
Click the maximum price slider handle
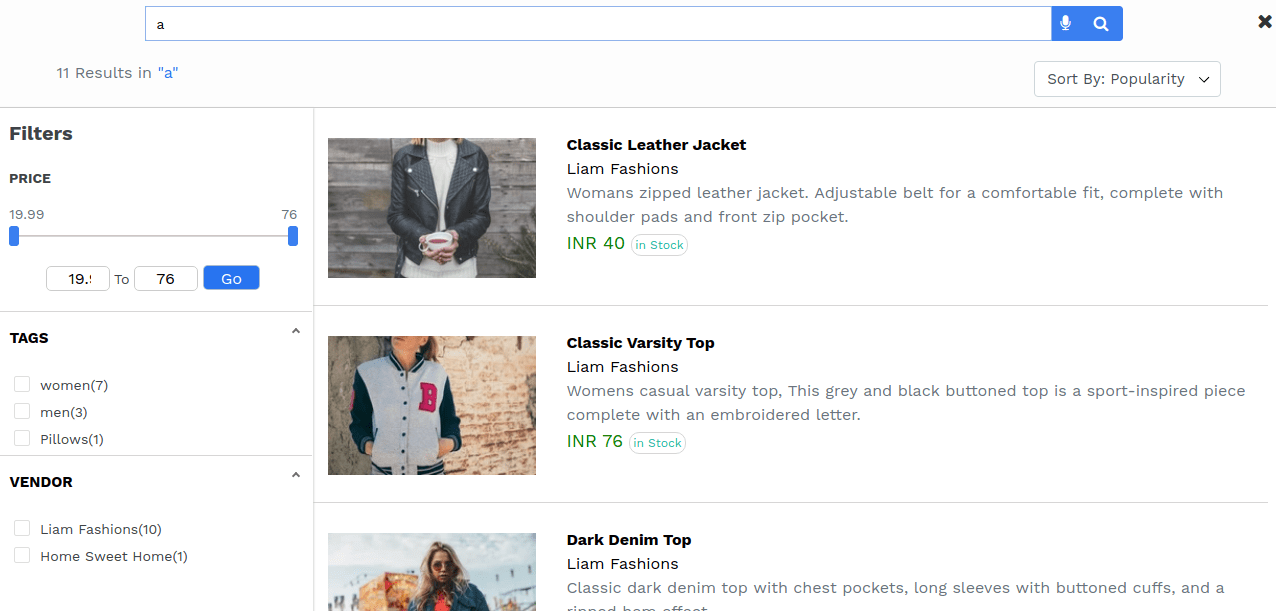point(293,236)
